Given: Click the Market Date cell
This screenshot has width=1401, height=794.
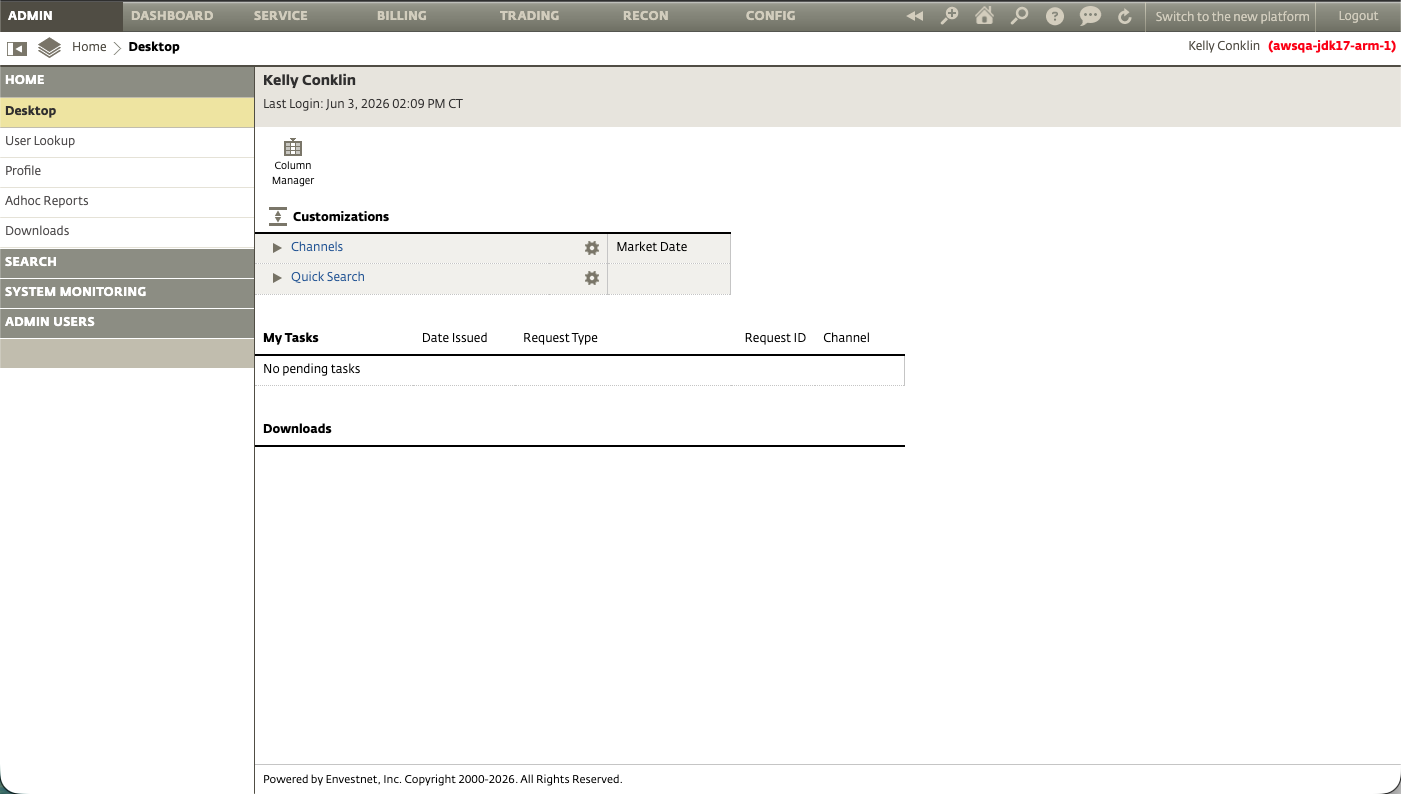Looking at the screenshot, I should click(x=669, y=247).
